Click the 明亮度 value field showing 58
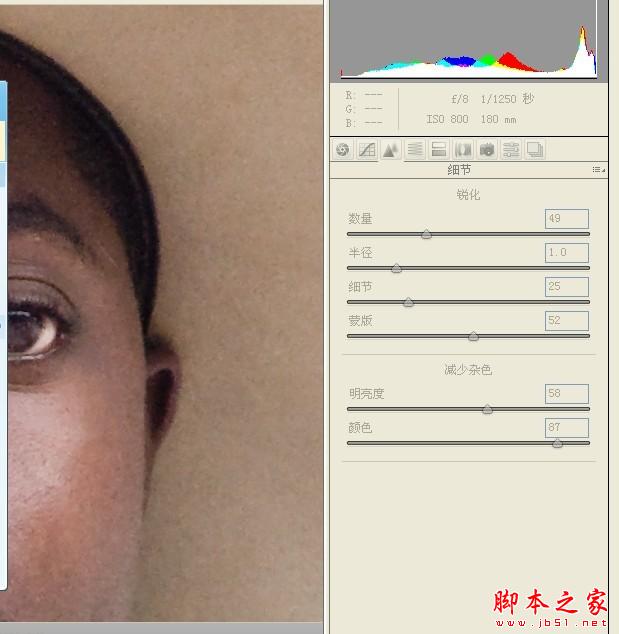Image resolution: width=619 pixels, height=634 pixels. [x=566, y=393]
